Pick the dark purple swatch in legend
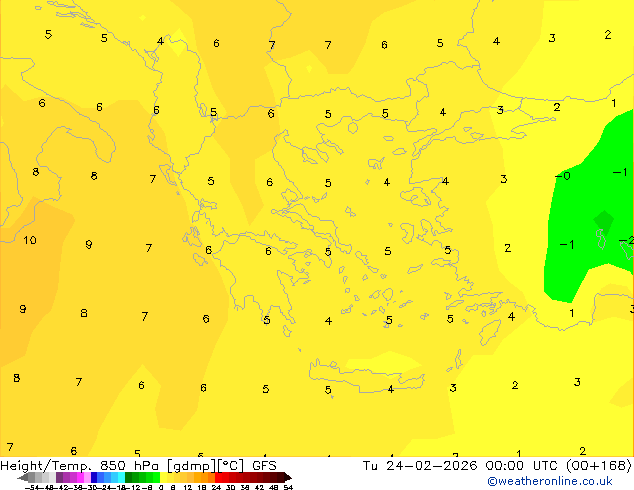Screen dimensions: 634x490 tap(59, 477)
